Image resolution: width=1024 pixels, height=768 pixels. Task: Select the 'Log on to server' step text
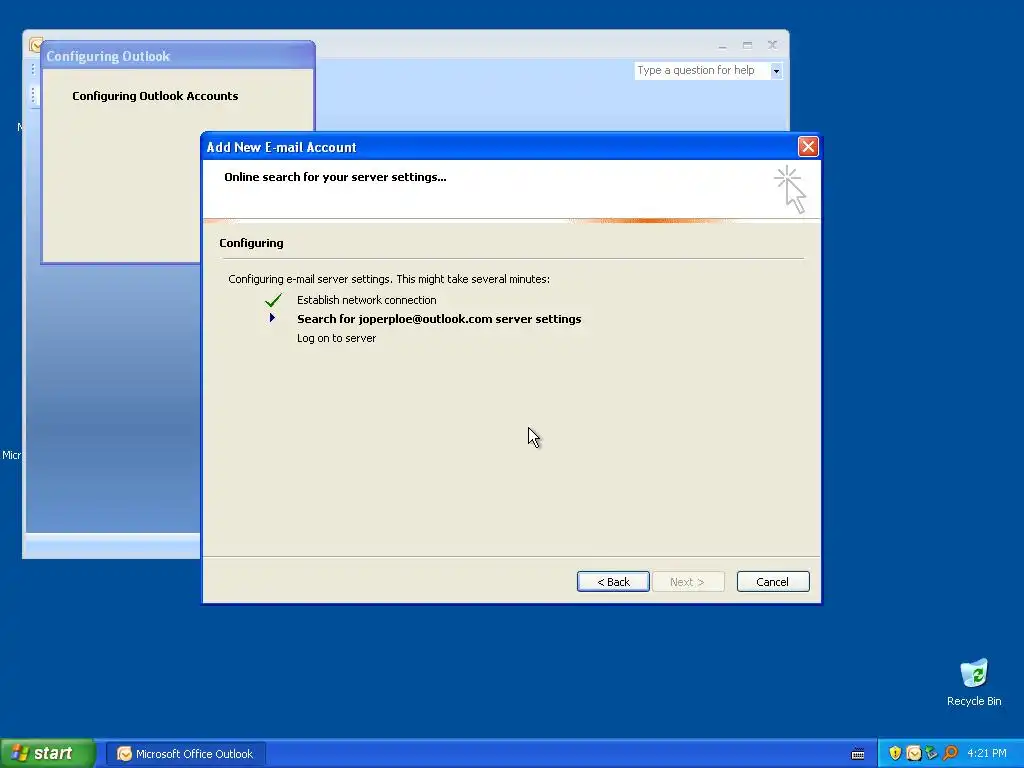point(336,338)
